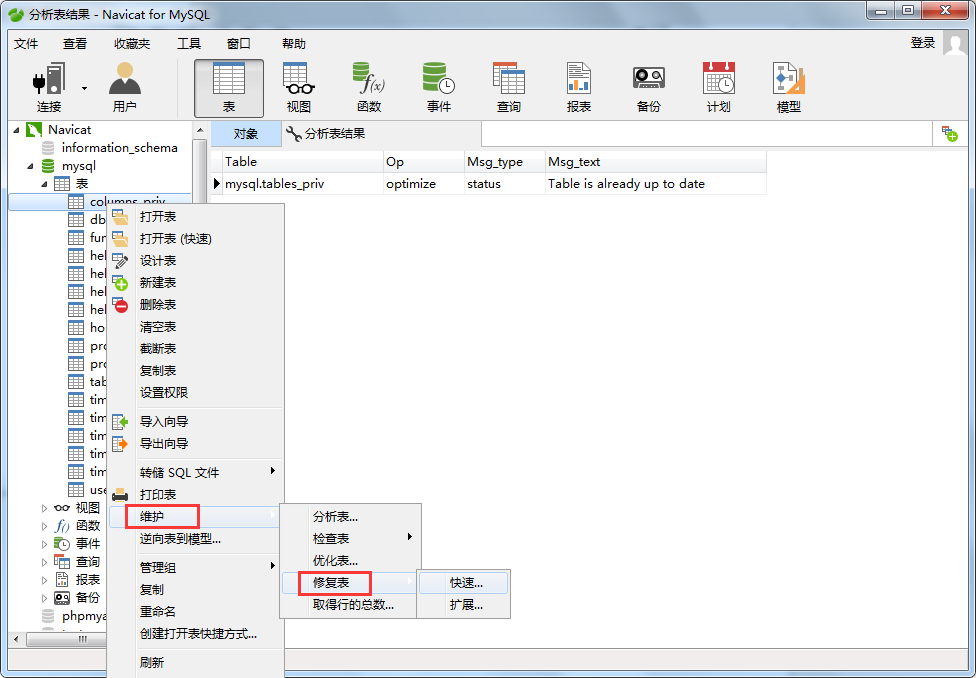Click the horizontal scrollbar left arrow
Viewport: 976px width, 678px height.
[x=17, y=639]
